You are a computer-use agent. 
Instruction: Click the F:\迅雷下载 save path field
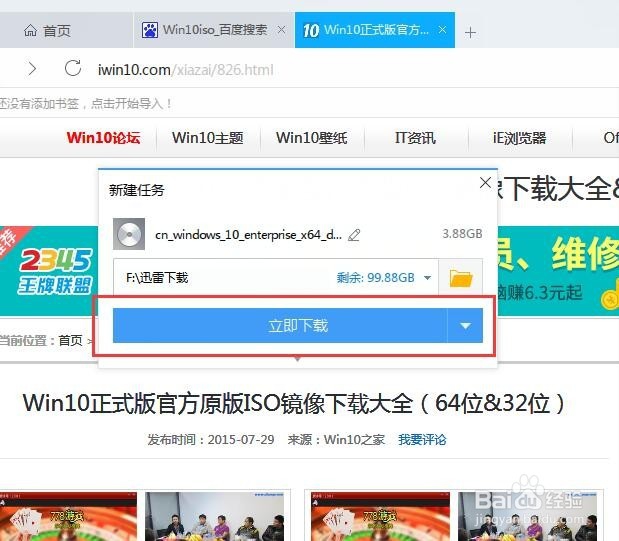point(276,278)
